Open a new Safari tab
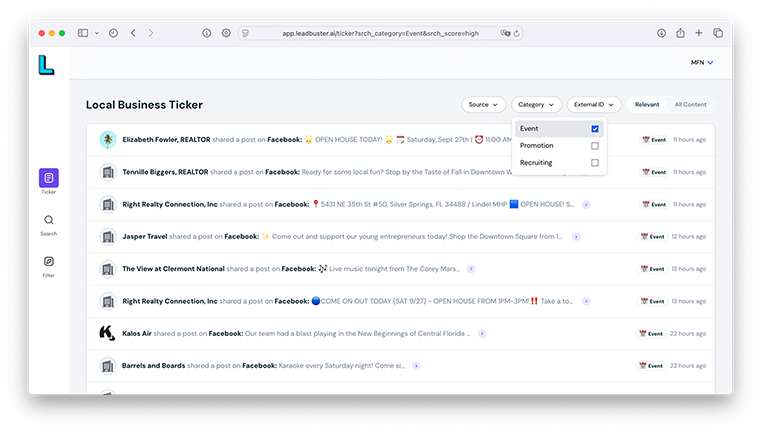This screenshot has width=760, height=431. coord(698,33)
